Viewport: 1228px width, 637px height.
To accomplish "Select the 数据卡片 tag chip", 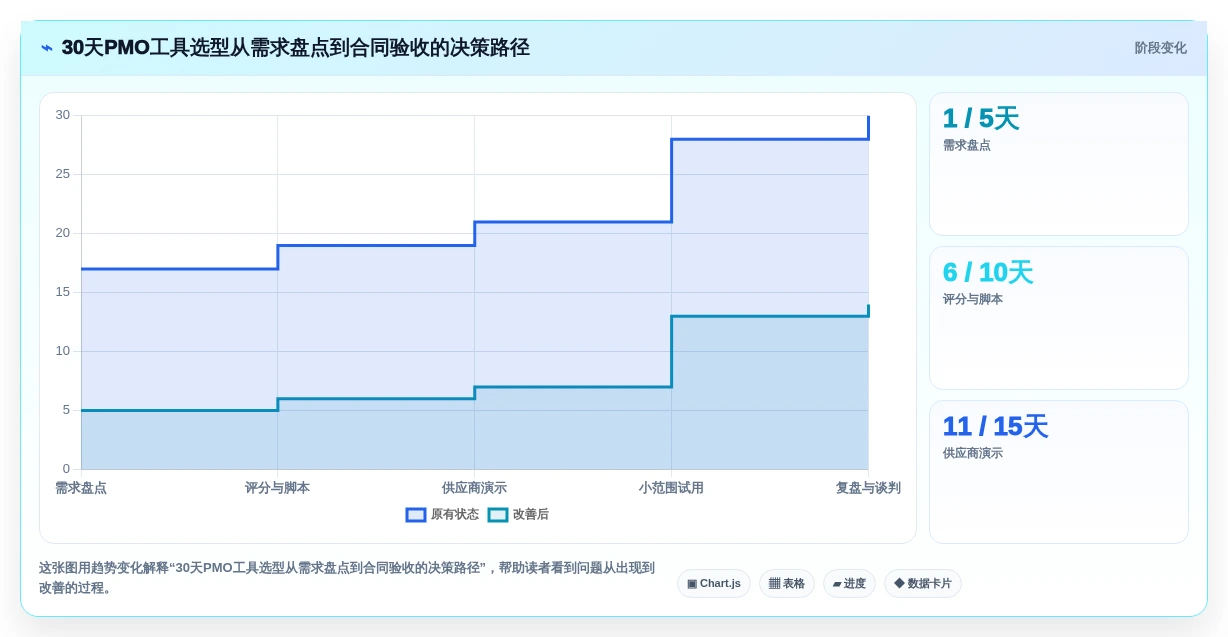I will pos(923,584).
